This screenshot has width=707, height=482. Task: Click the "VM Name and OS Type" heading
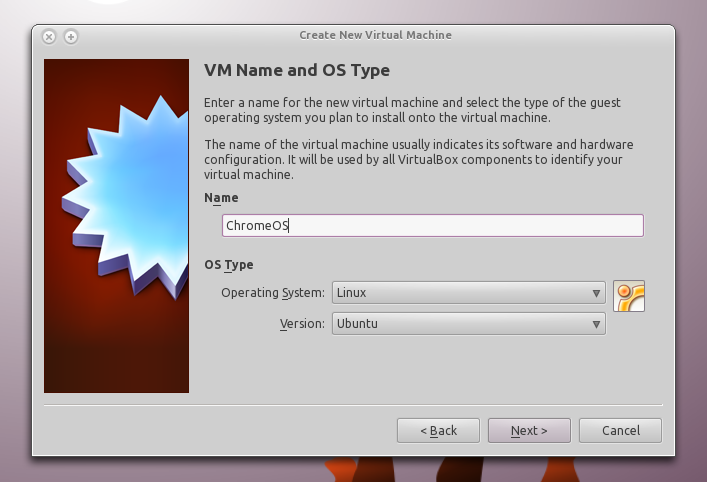[x=297, y=70]
